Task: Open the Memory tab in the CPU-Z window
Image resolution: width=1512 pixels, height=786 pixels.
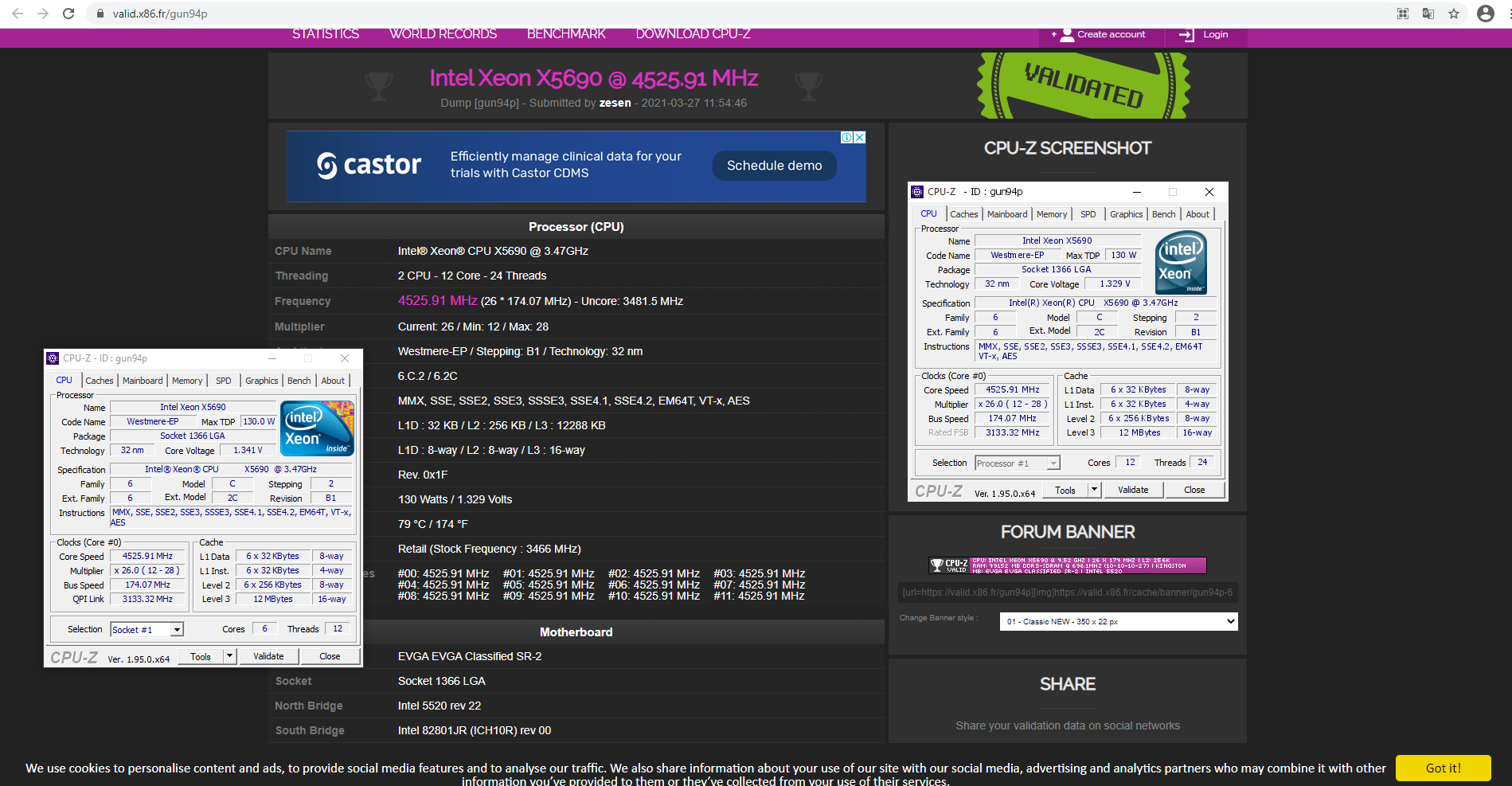Action: (187, 381)
